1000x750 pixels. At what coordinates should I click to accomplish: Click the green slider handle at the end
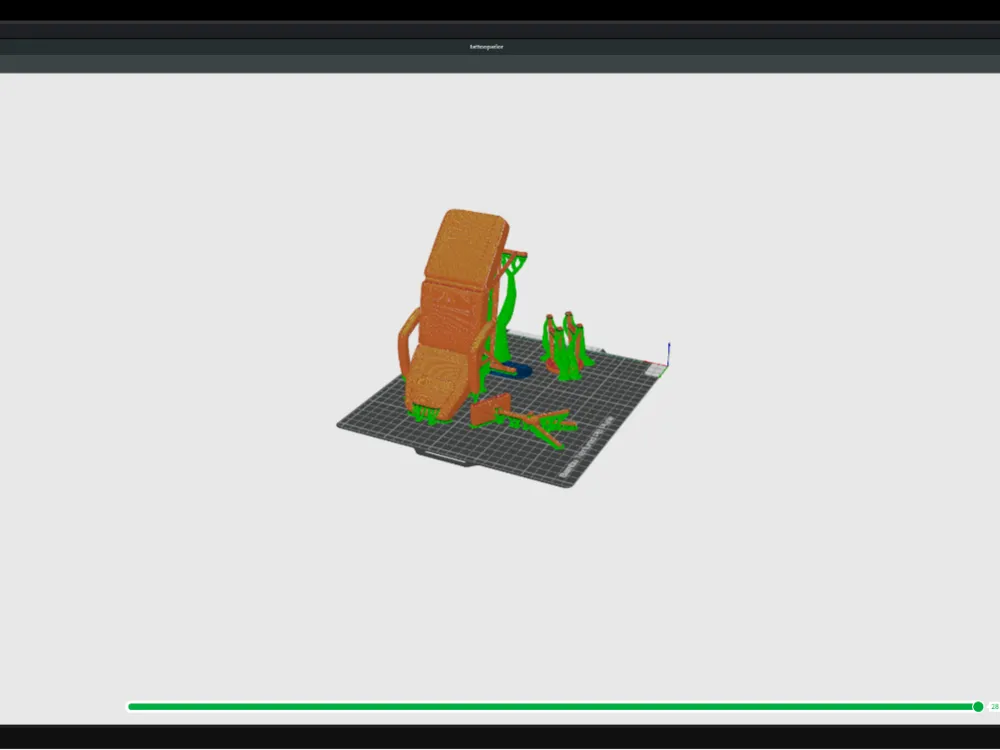(x=978, y=707)
